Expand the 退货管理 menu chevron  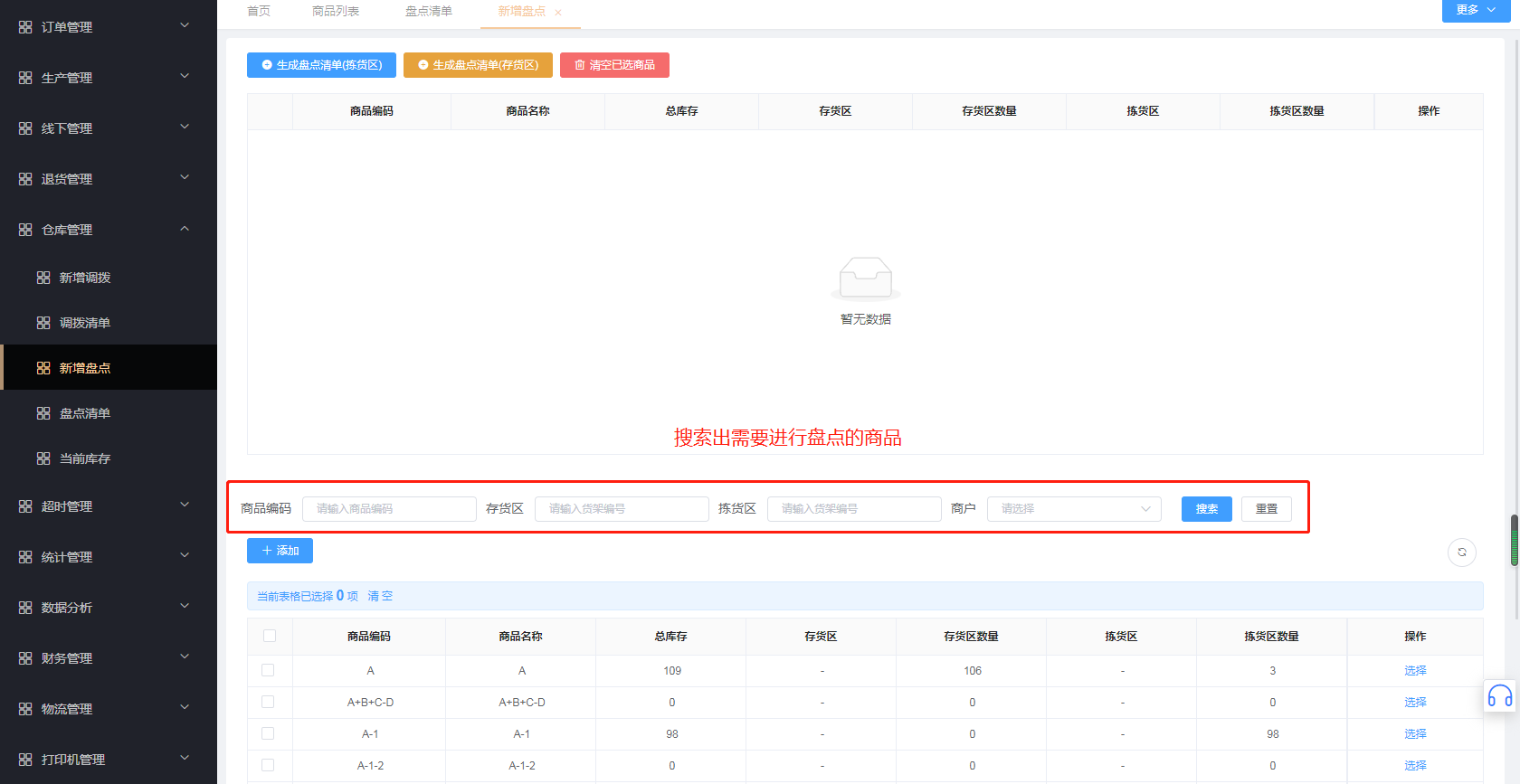pyautogui.click(x=185, y=177)
